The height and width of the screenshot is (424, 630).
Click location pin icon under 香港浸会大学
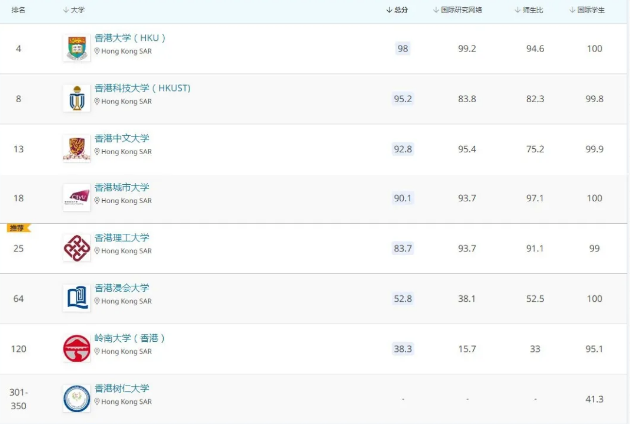coord(97,301)
